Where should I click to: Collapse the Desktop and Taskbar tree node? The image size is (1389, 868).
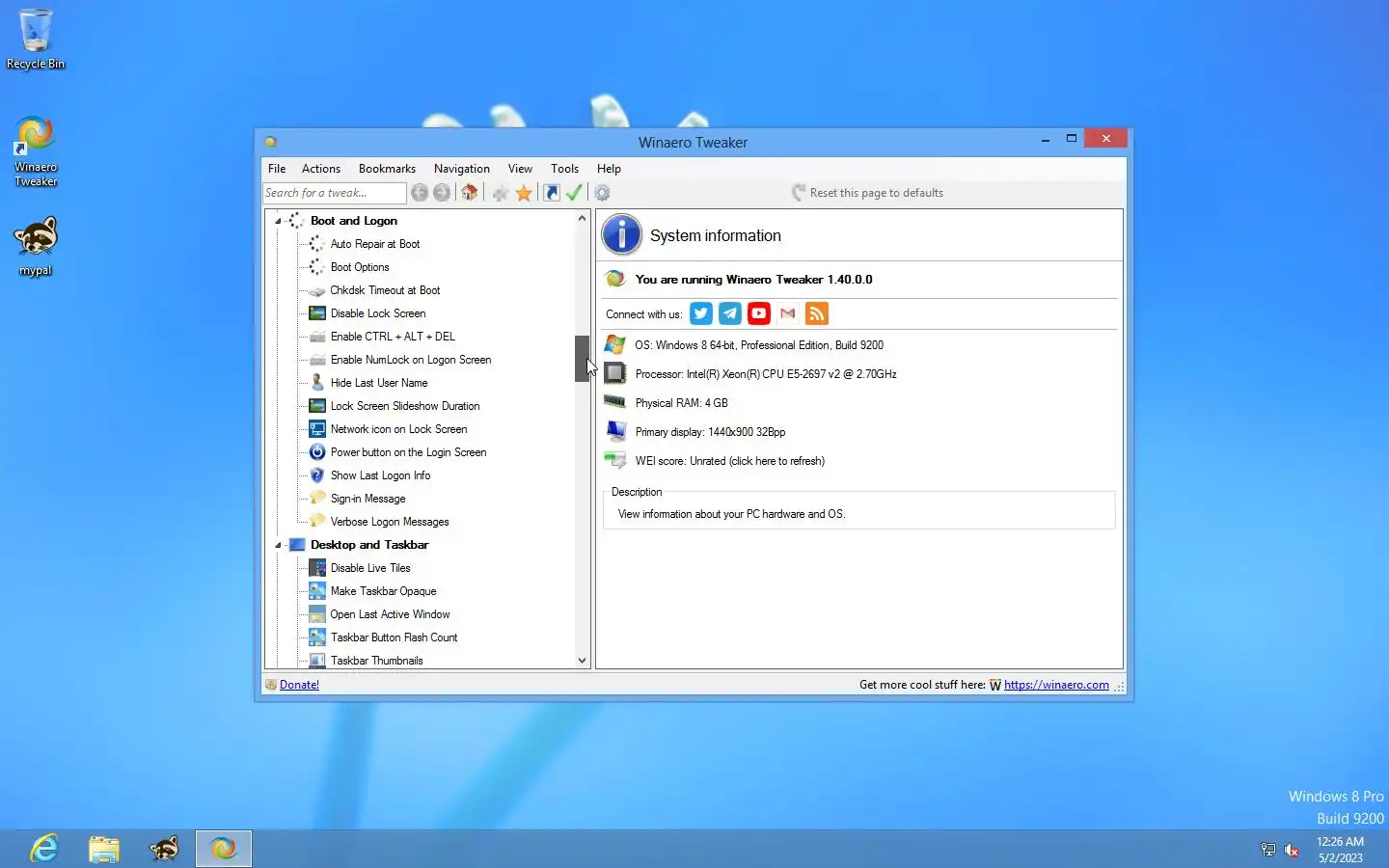(x=279, y=545)
